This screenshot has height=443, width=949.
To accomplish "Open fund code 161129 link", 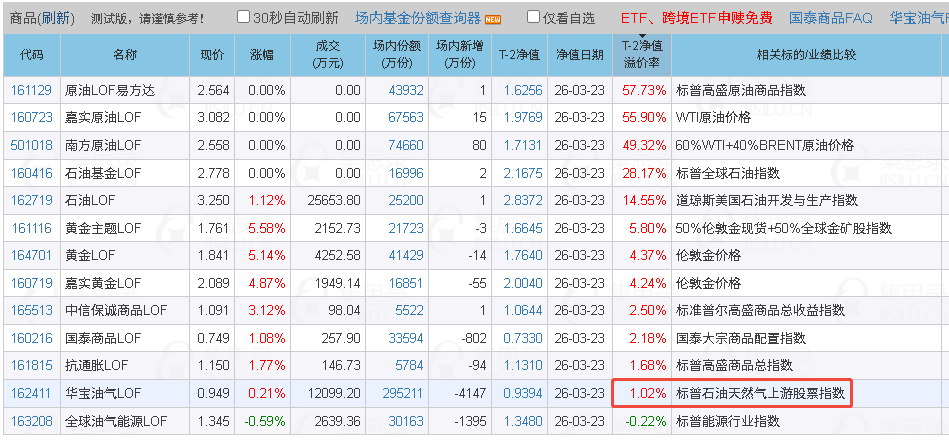I will tap(31, 91).
